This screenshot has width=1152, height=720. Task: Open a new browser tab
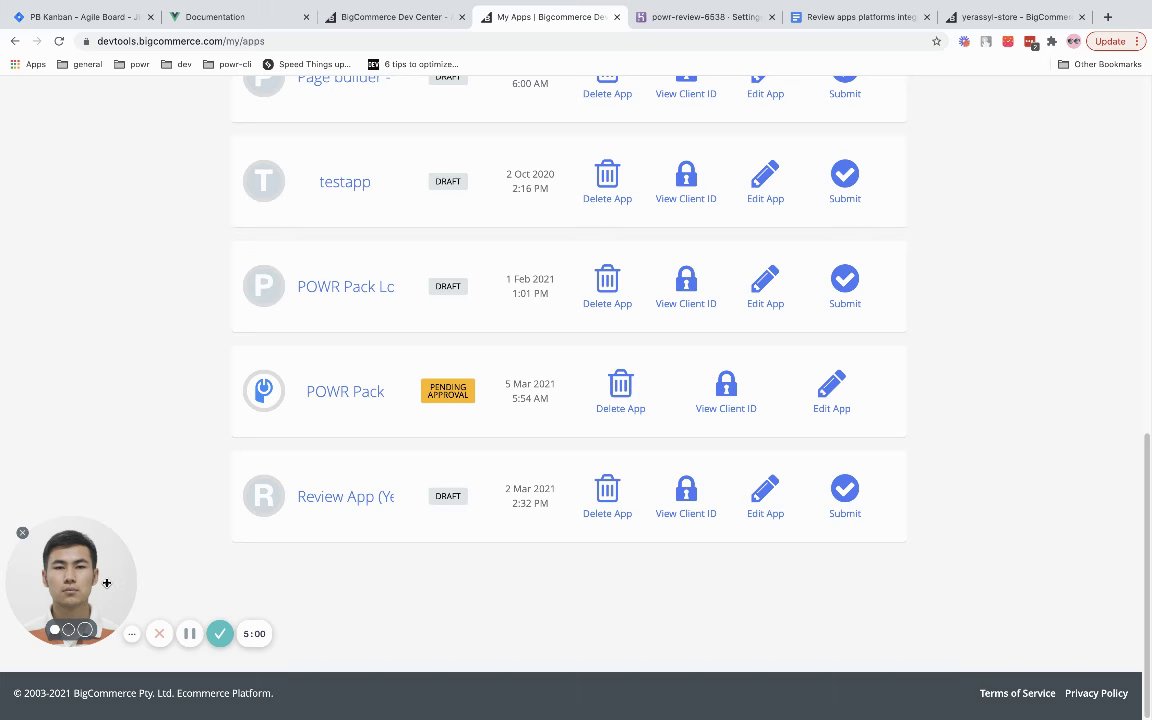[1107, 17]
